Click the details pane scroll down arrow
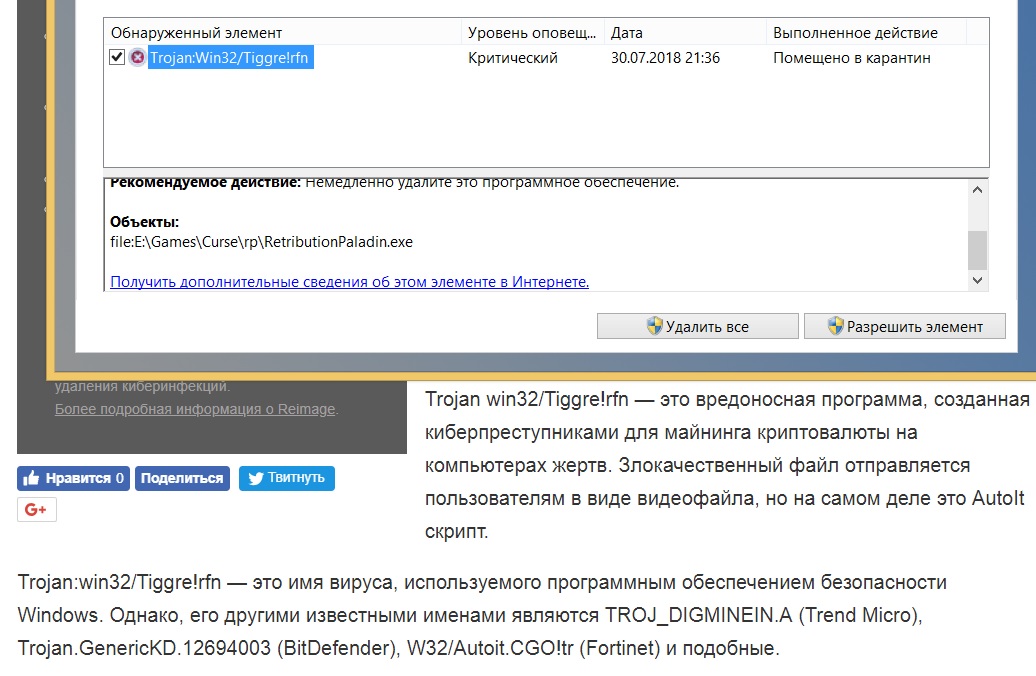Screen dimensions: 1036x676 tap(978, 282)
